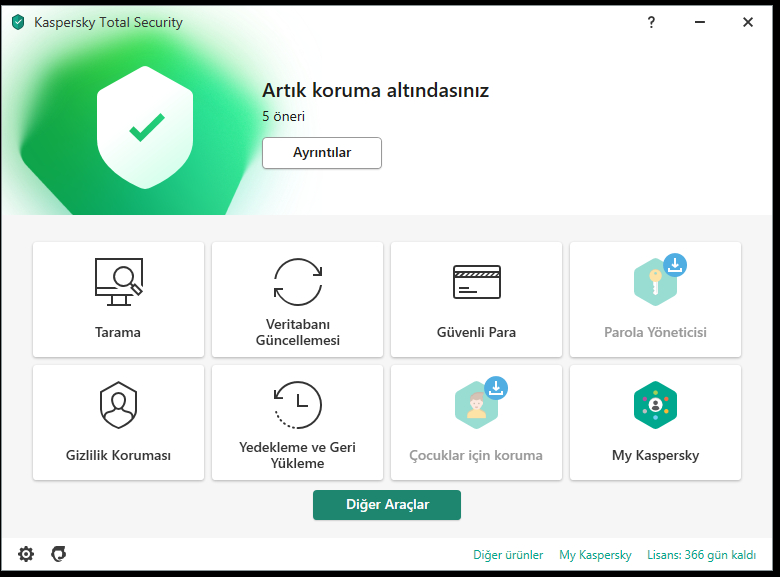780x577 pixels.
Task: Click Artık koruma altındasınız heading
Action: pyautogui.click(x=376, y=91)
